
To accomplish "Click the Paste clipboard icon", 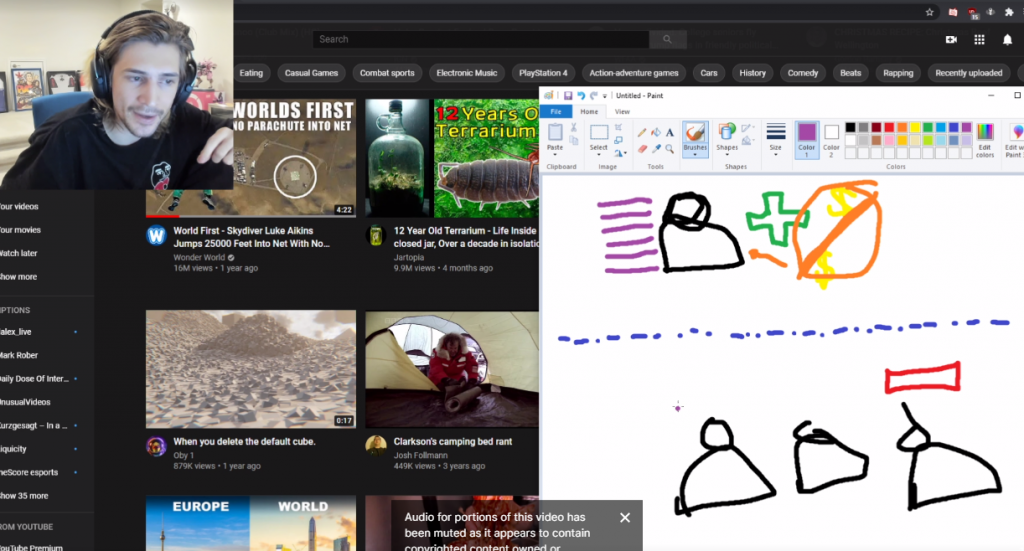I will [x=555, y=133].
